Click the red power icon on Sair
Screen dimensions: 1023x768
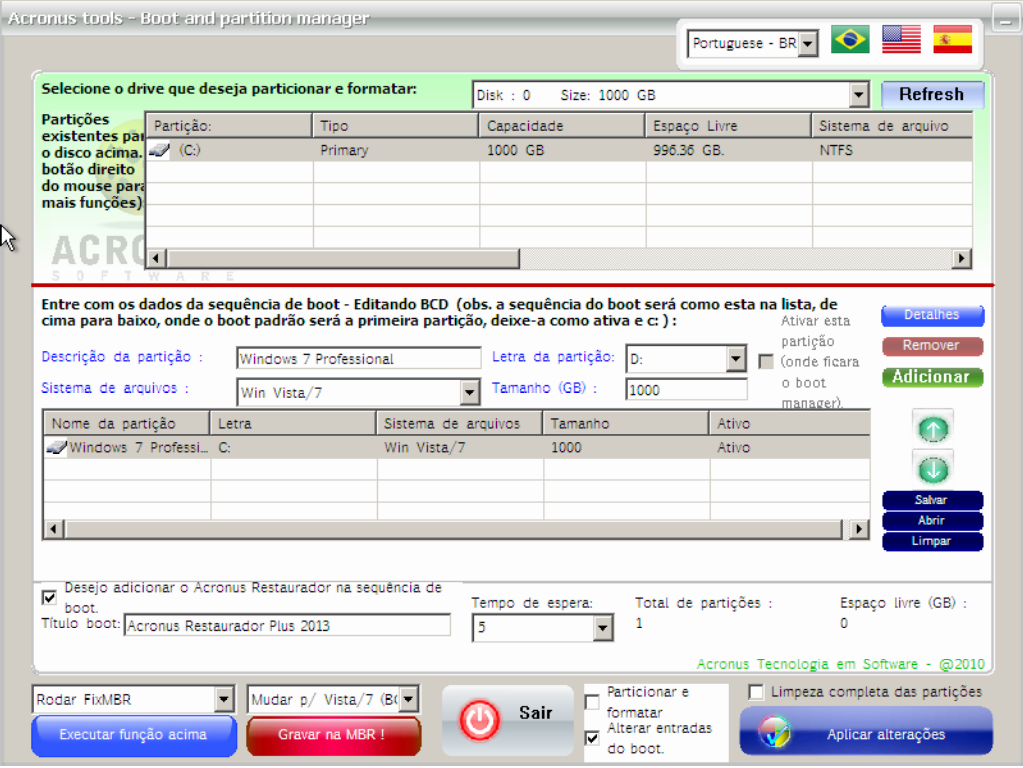480,720
